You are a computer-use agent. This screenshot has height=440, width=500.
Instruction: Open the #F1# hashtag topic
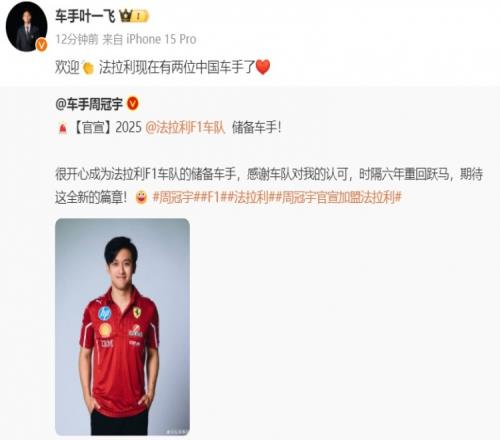212,197
